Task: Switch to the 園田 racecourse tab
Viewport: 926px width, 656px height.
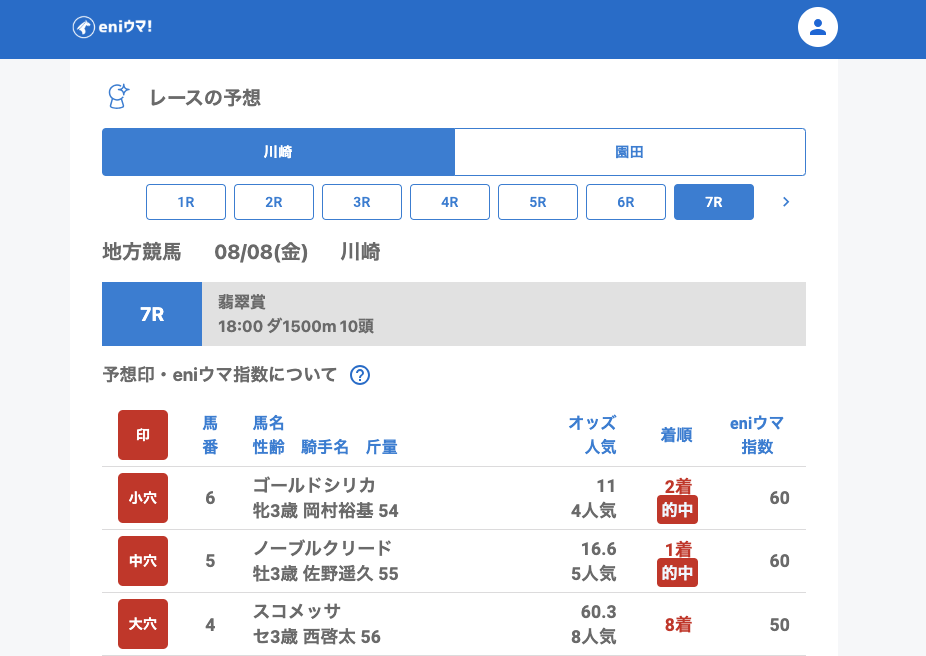Action: tap(630, 152)
